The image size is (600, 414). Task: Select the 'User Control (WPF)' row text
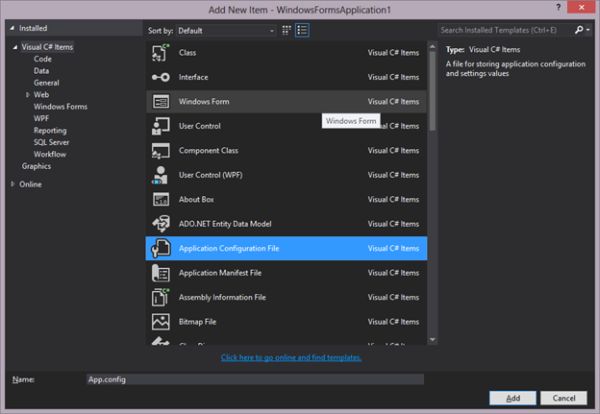tap(210, 175)
